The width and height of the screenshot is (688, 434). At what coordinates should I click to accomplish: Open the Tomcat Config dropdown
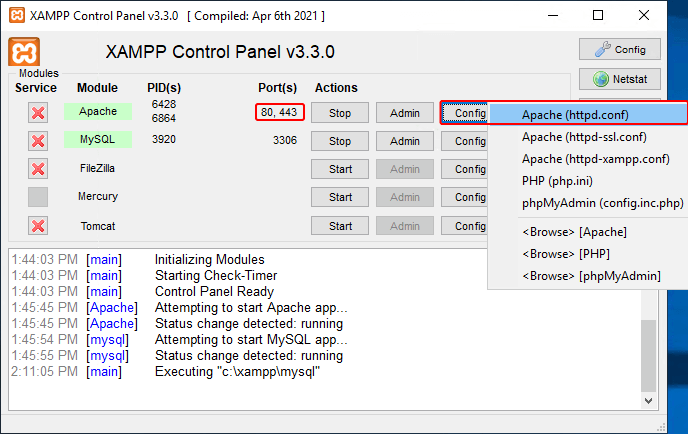[465, 226]
